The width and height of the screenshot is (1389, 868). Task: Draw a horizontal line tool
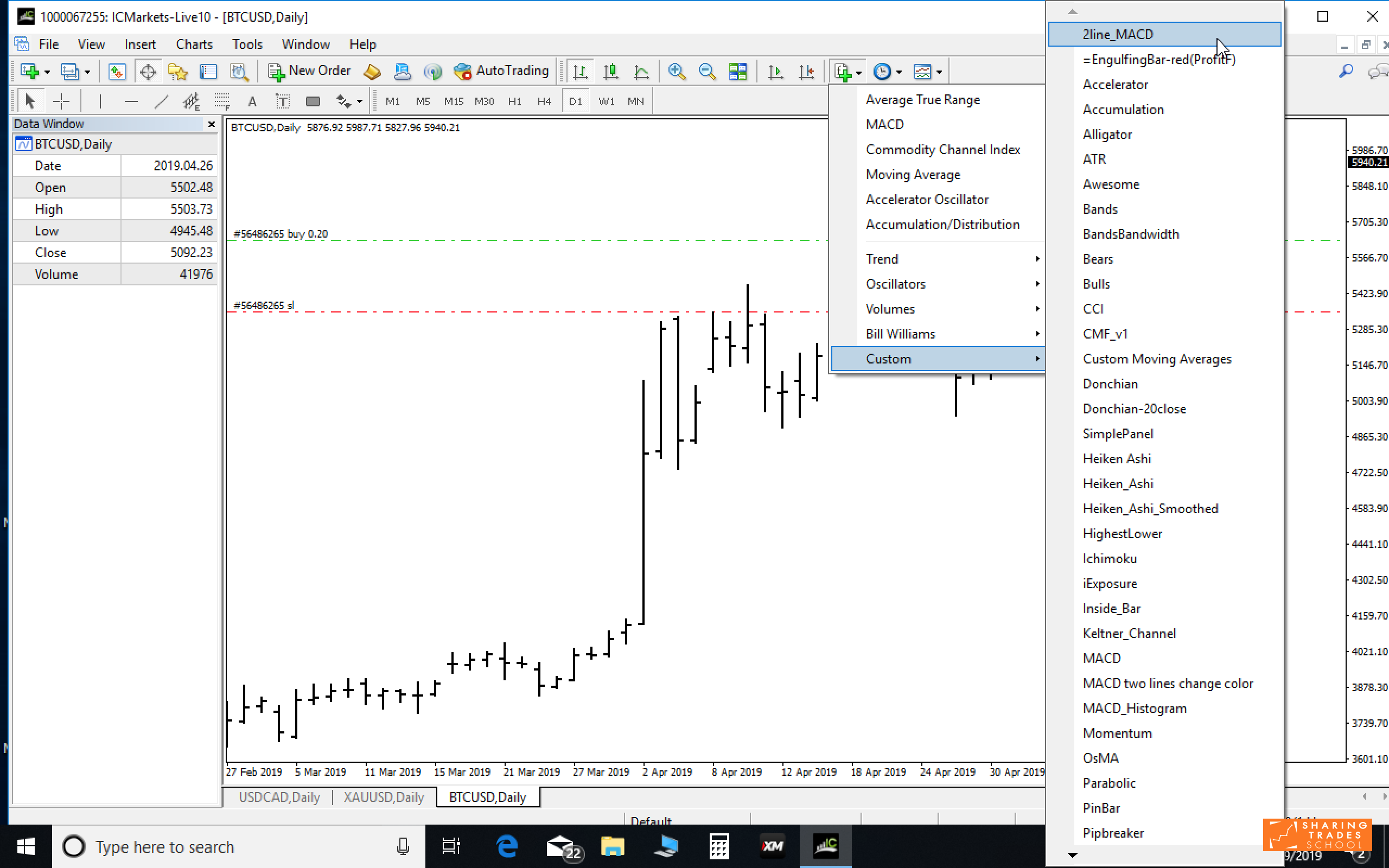131,101
